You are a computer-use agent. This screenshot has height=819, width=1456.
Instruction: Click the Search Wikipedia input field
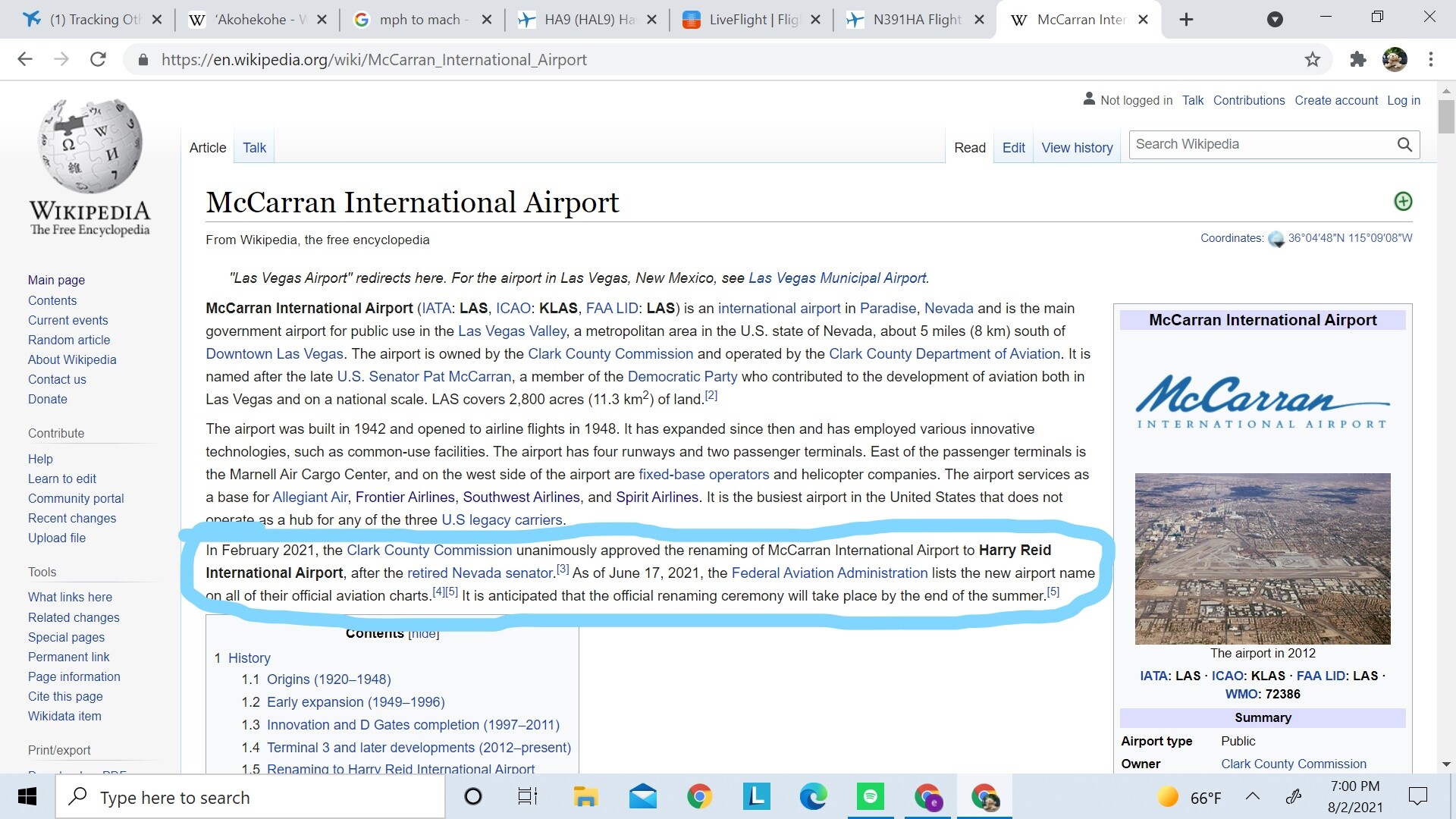1263,144
